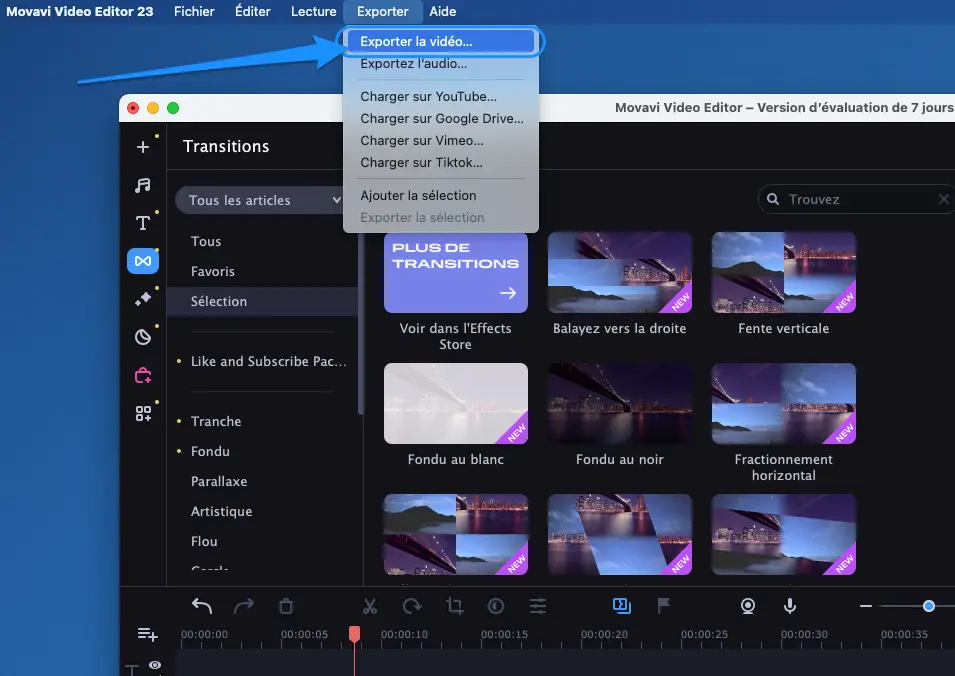Viewport: 955px width, 676px height.
Task: Choose Charger sur Tiktok... menu item
Action: 441,162
